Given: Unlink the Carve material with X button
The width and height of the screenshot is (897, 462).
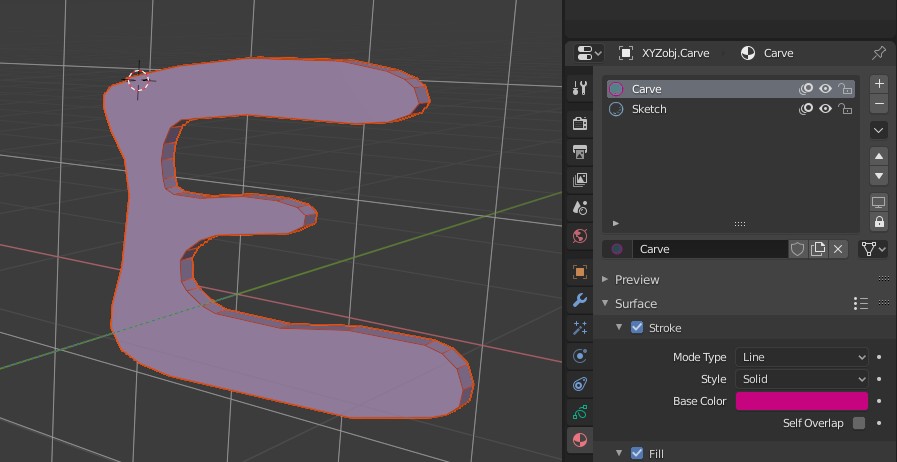Looking at the screenshot, I should coord(838,249).
